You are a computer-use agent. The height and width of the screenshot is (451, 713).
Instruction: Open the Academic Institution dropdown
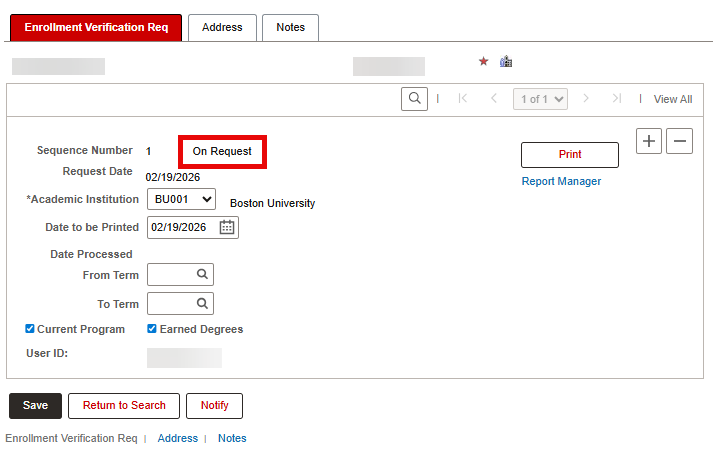181,199
